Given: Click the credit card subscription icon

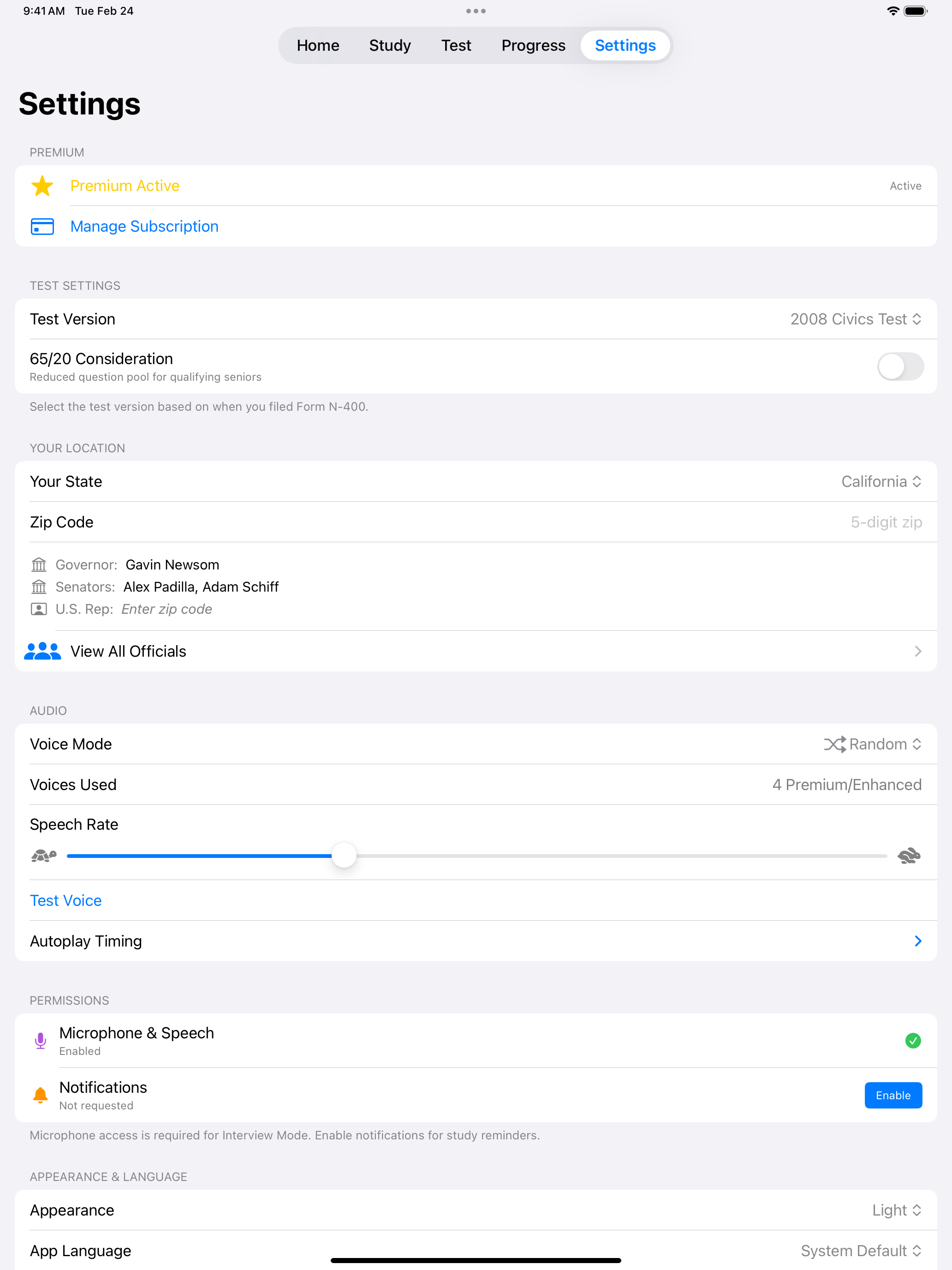Looking at the screenshot, I should point(42,226).
